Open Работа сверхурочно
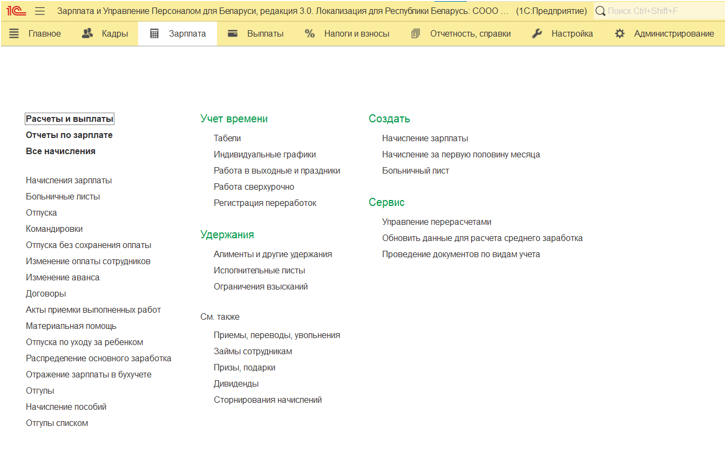 pos(254,187)
